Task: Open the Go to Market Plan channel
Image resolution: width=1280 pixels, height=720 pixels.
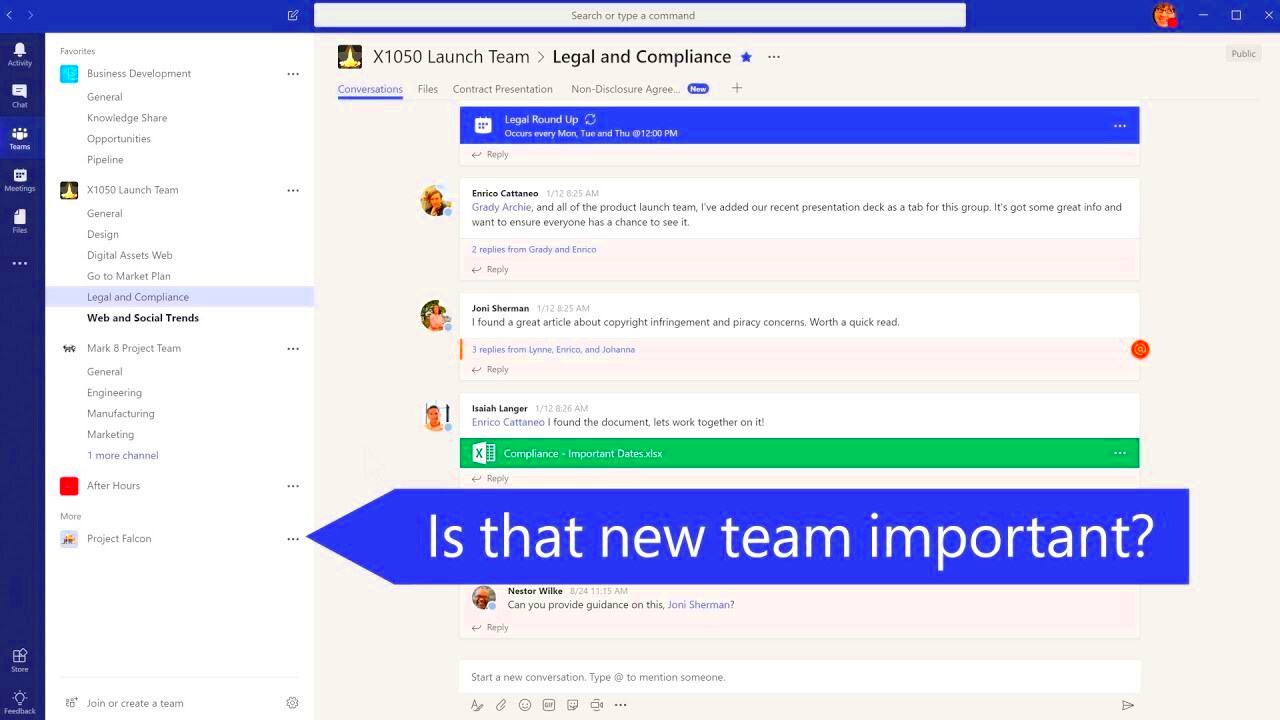Action: (129, 276)
